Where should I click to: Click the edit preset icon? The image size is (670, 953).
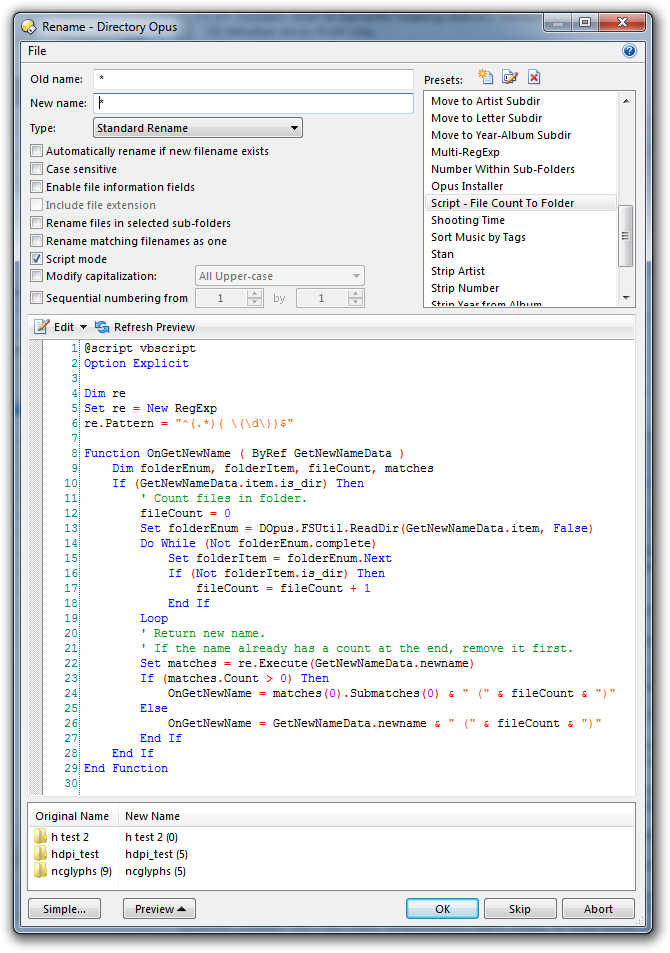[x=509, y=77]
